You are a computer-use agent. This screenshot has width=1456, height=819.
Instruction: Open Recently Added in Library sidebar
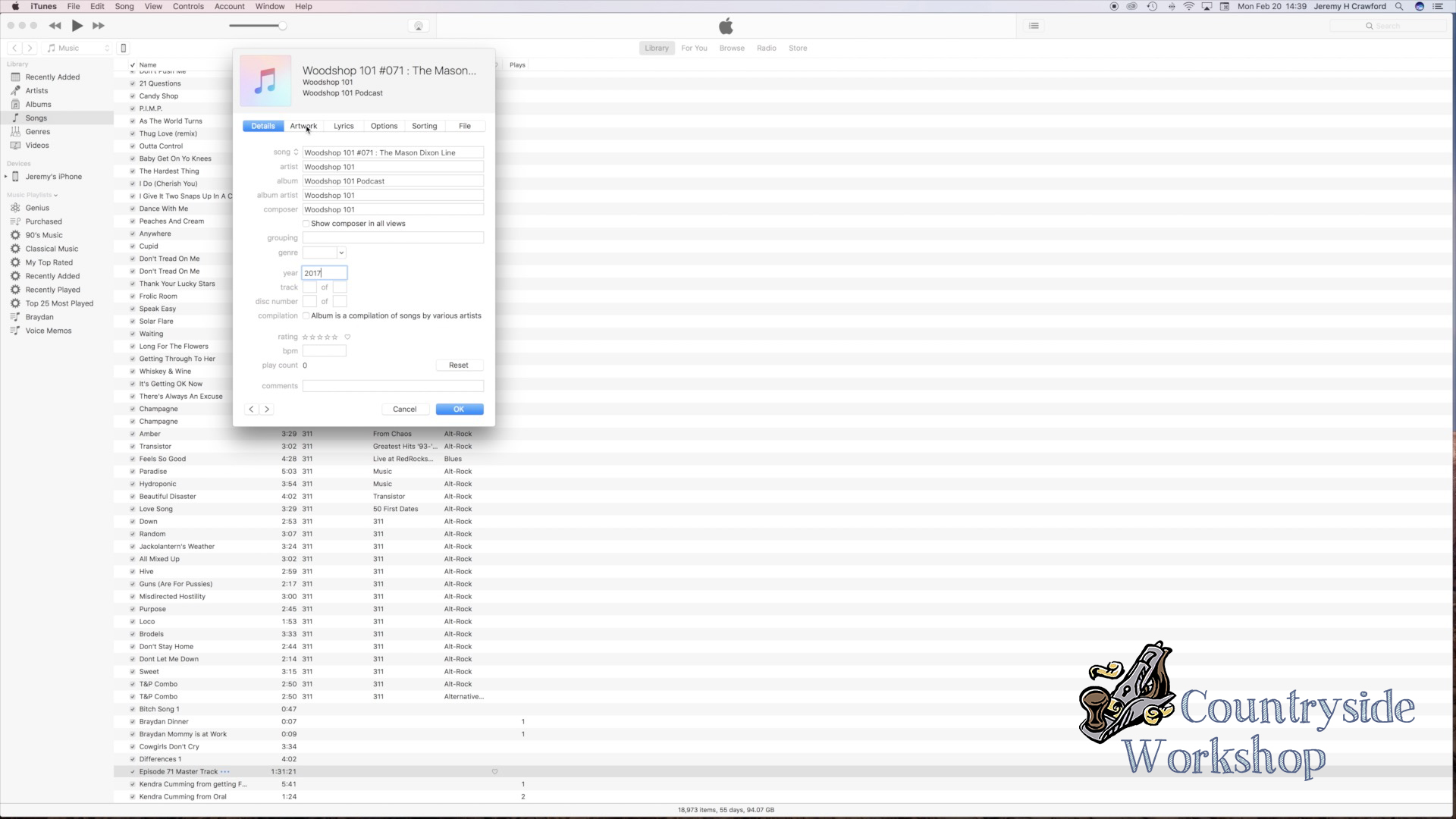[x=52, y=77]
